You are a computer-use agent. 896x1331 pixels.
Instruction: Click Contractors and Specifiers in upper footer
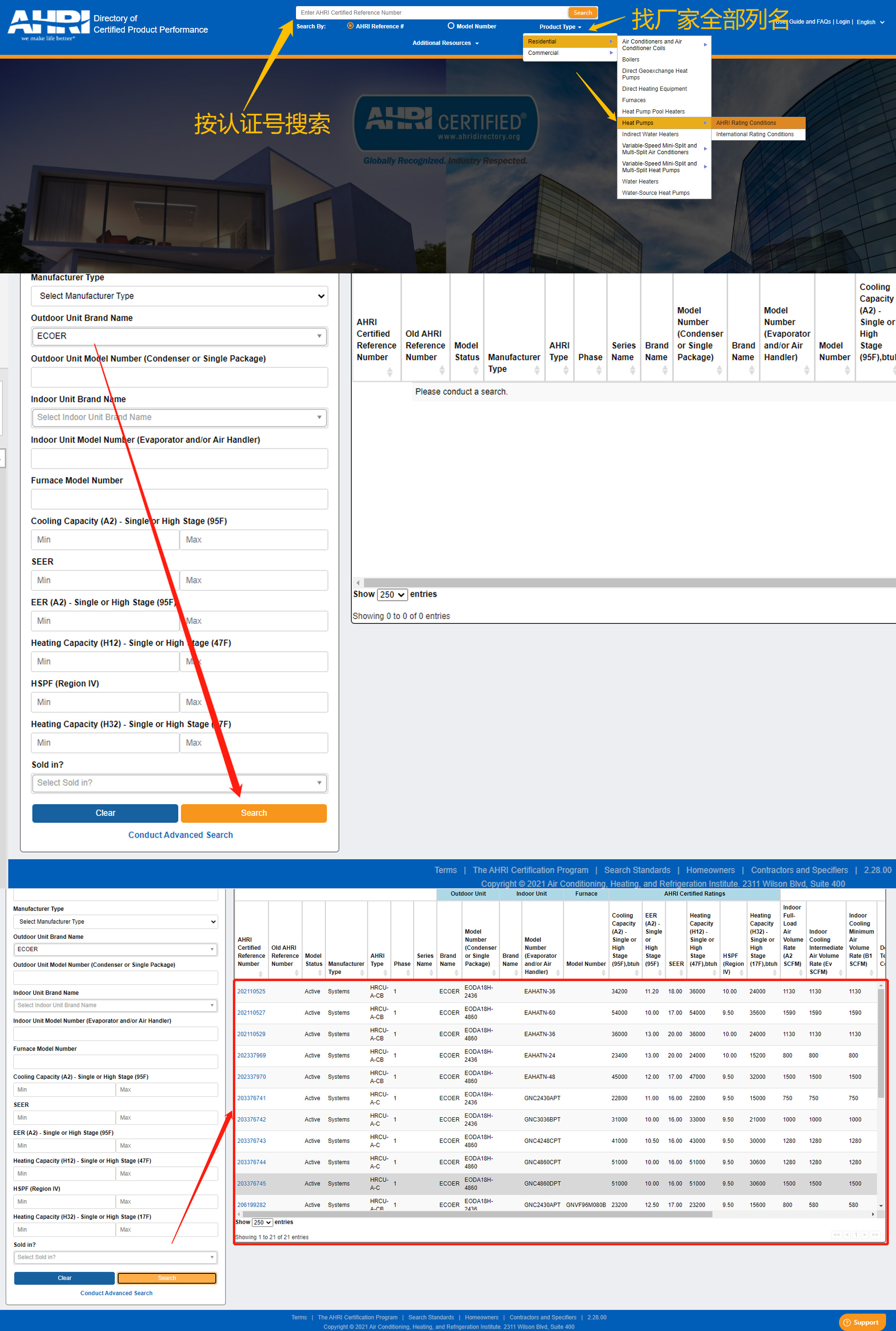point(799,870)
